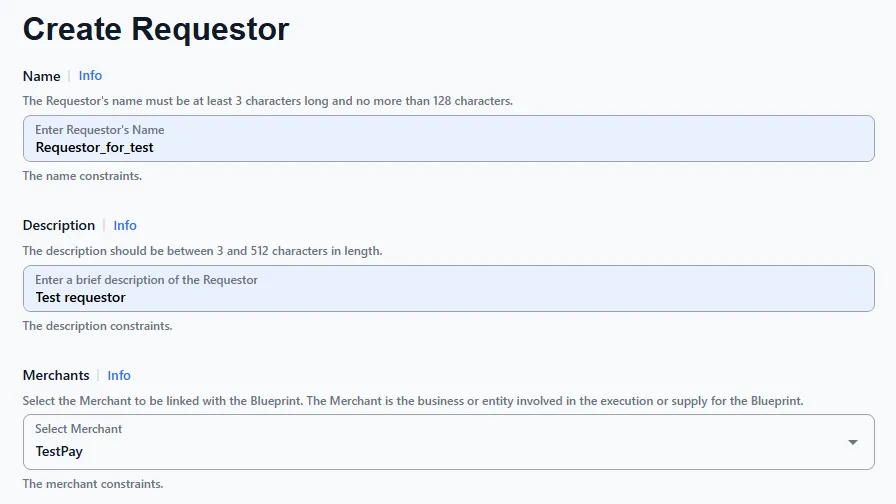Click the 'Create Requestor' page heading
Image resolution: width=896 pixels, height=504 pixels.
point(156,29)
